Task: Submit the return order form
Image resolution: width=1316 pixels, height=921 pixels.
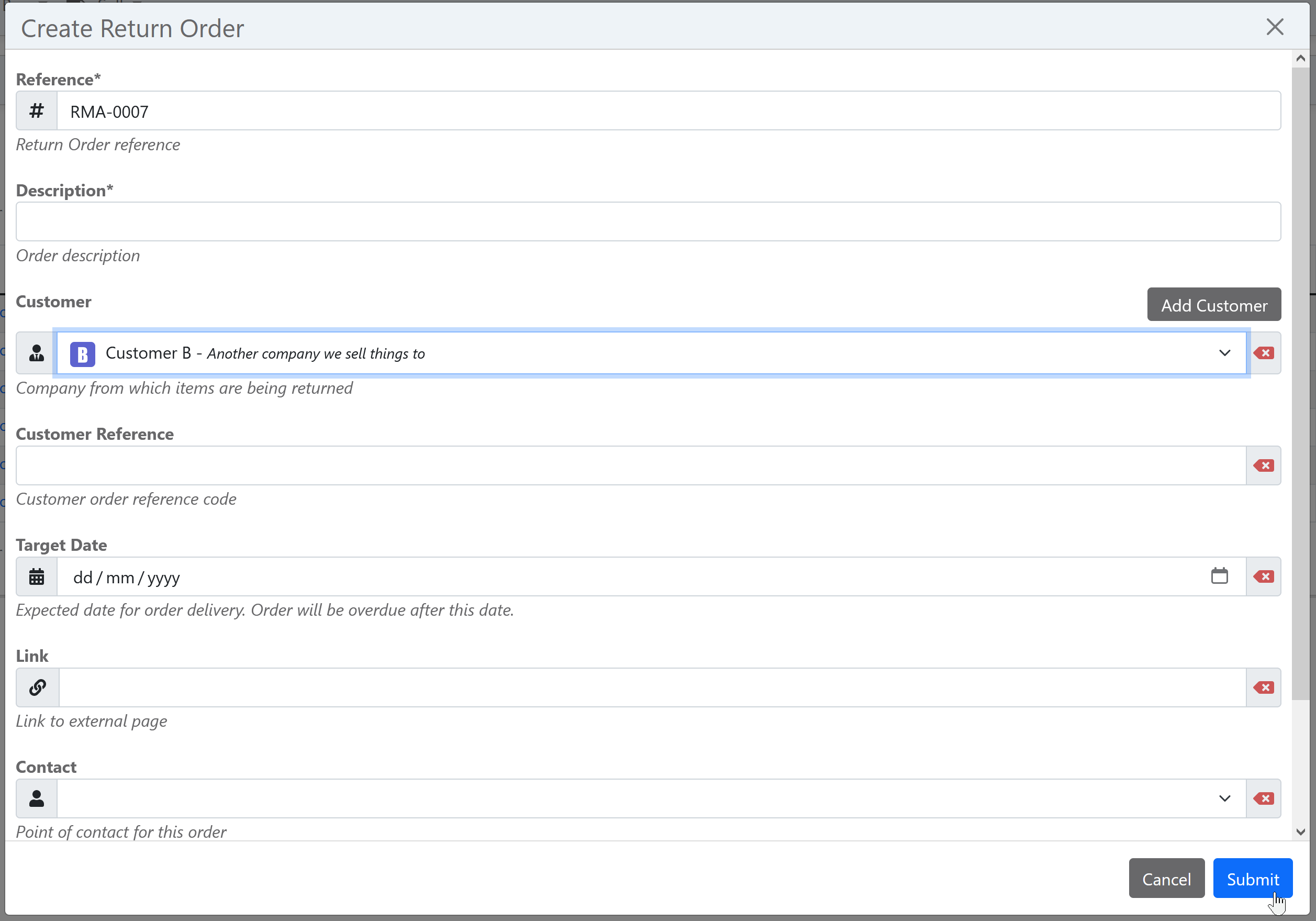Action: [1252, 878]
